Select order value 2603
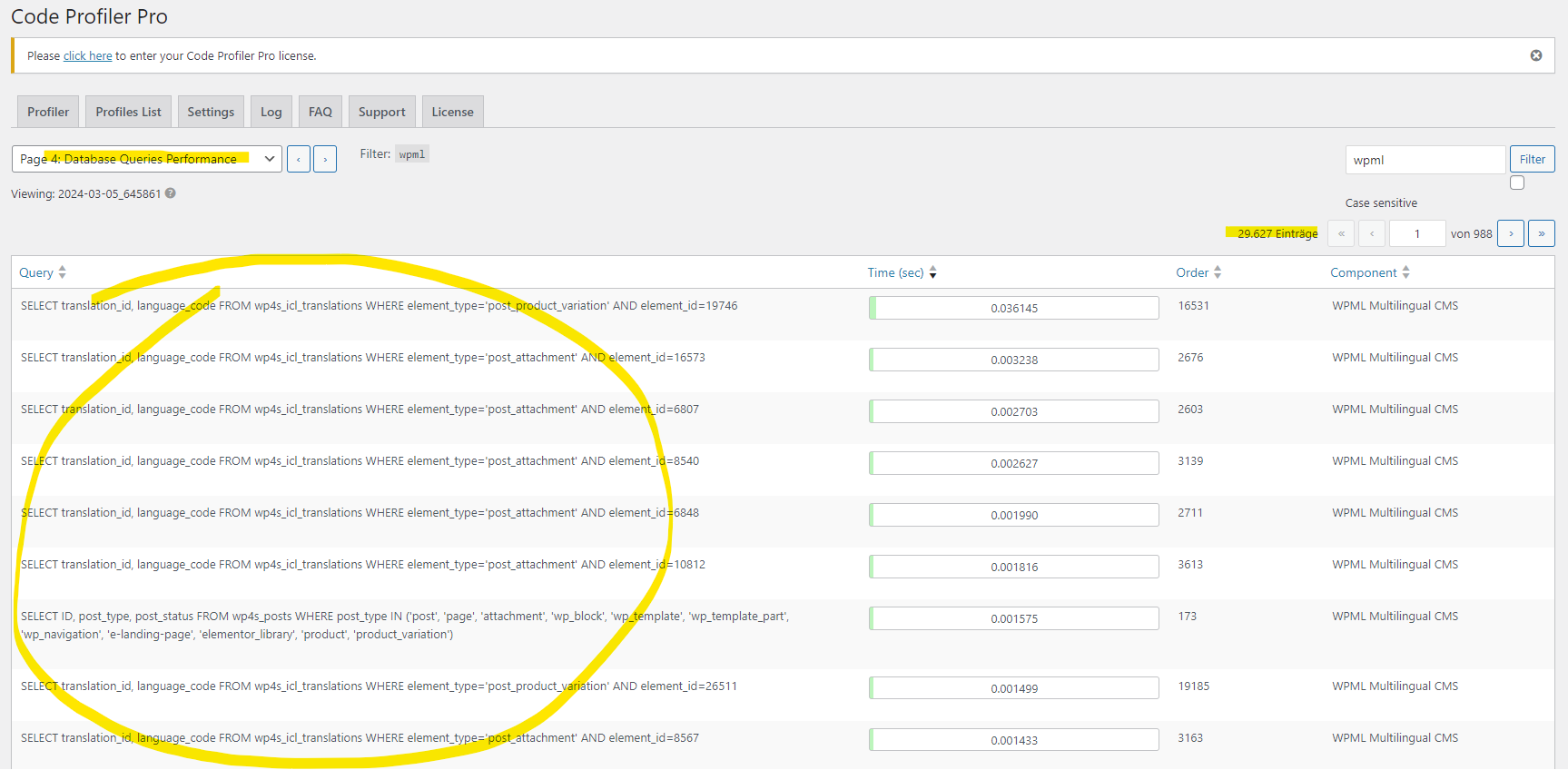1568x770 pixels. pos(1190,410)
